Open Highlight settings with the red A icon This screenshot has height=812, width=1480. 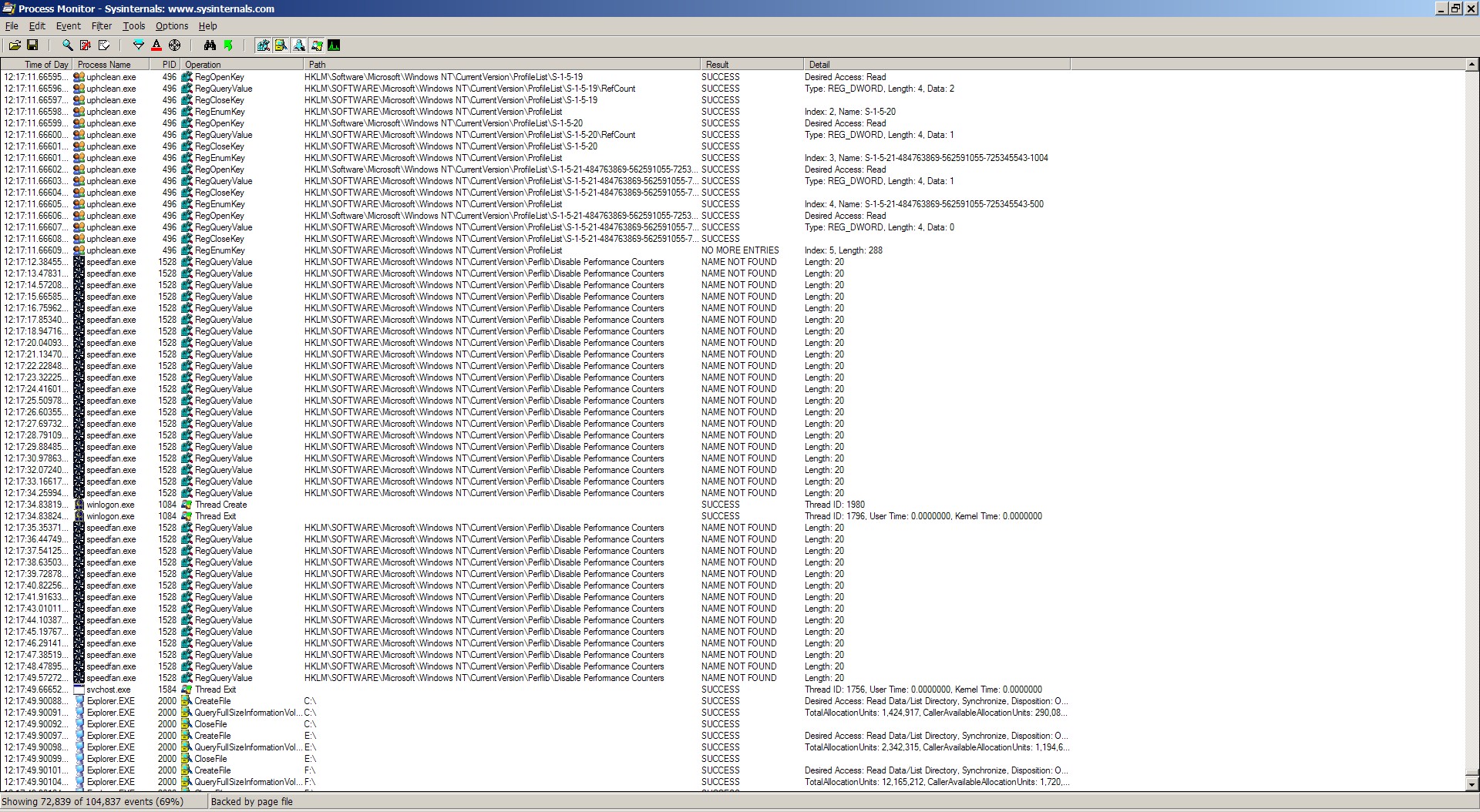click(x=156, y=45)
